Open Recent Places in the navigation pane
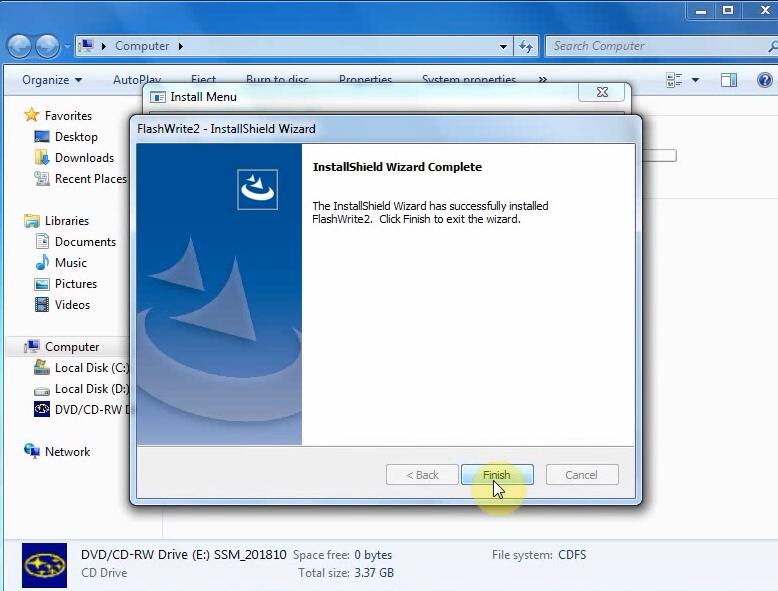The height and width of the screenshot is (591, 778). tap(91, 179)
